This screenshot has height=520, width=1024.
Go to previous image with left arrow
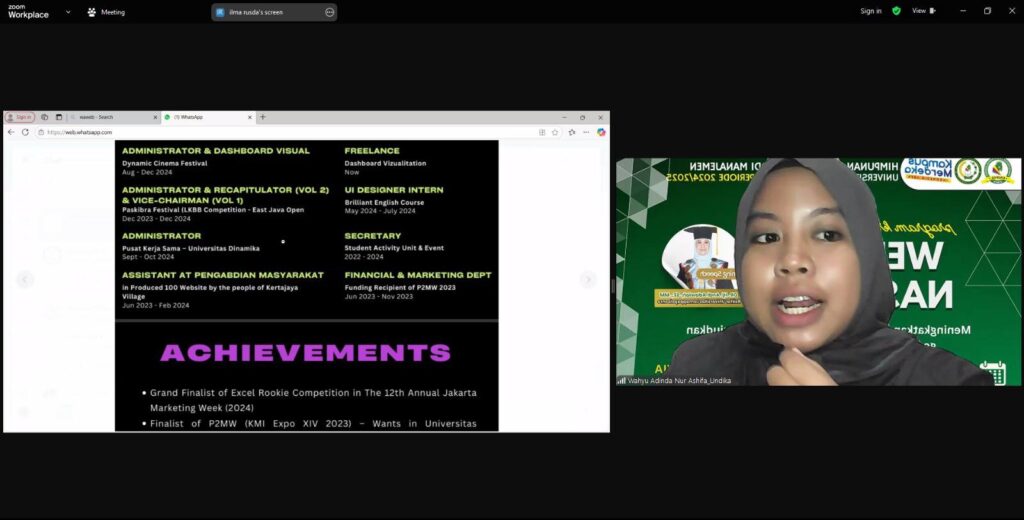click(x=25, y=279)
